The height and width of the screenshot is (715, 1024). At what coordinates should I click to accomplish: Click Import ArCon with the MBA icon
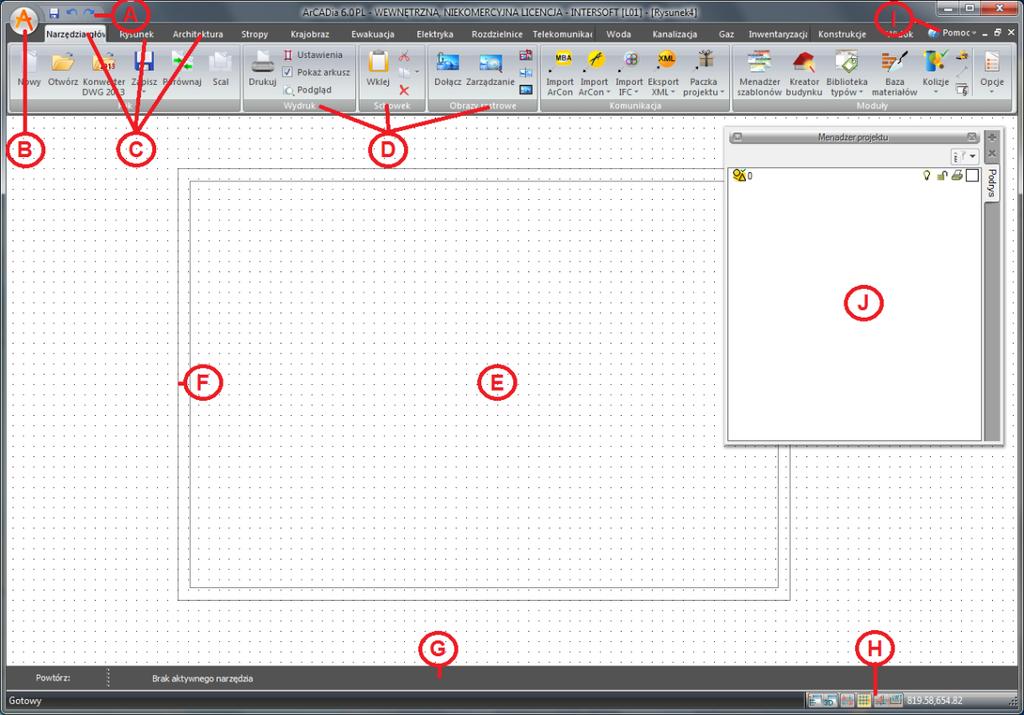point(560,73)
